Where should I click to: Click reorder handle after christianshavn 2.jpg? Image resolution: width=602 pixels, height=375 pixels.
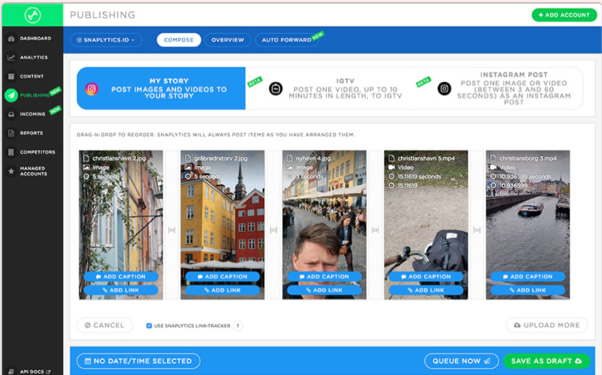coord(172,230)
